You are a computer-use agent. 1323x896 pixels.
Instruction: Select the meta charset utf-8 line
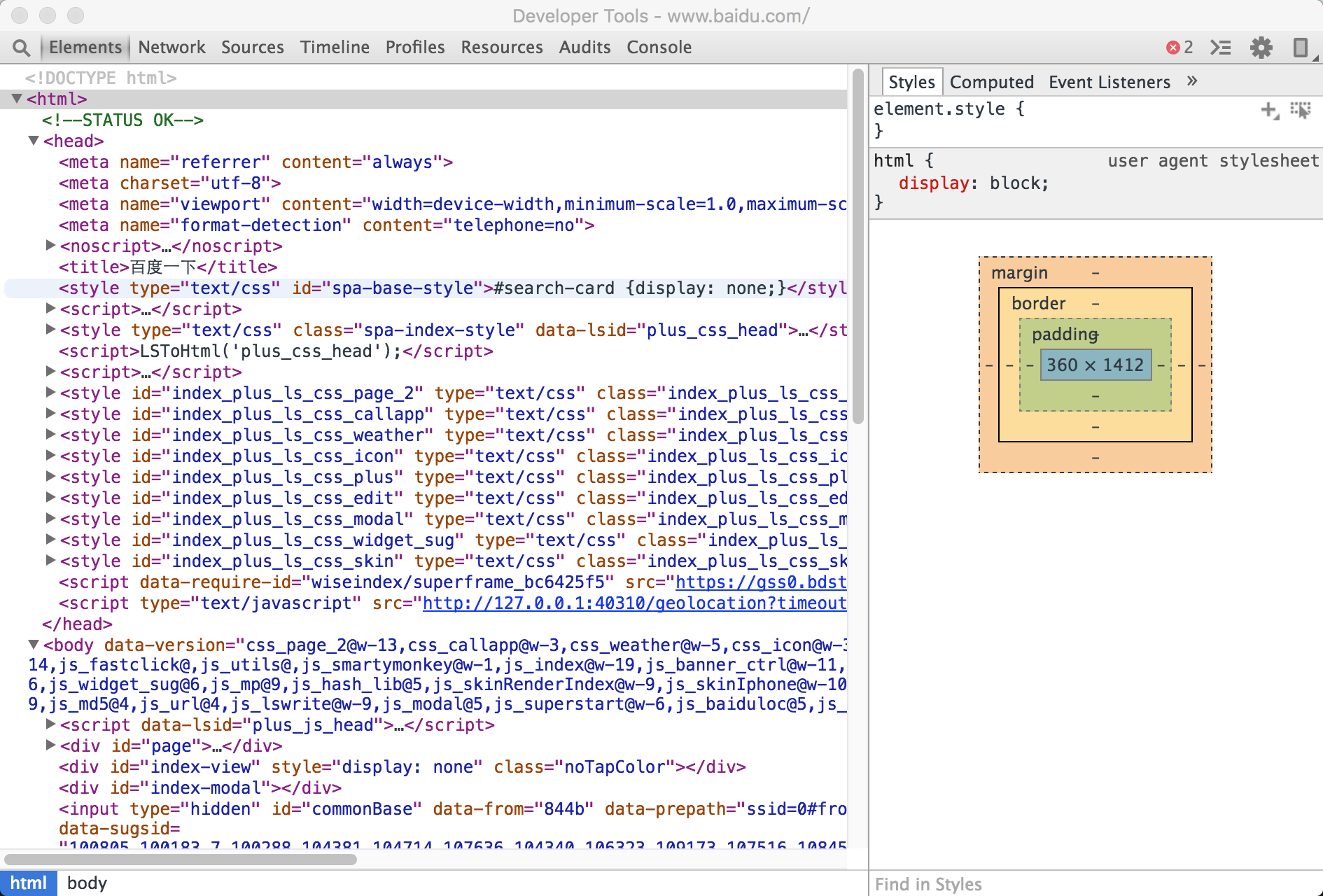pyautogui.click(x=170, y=183)
